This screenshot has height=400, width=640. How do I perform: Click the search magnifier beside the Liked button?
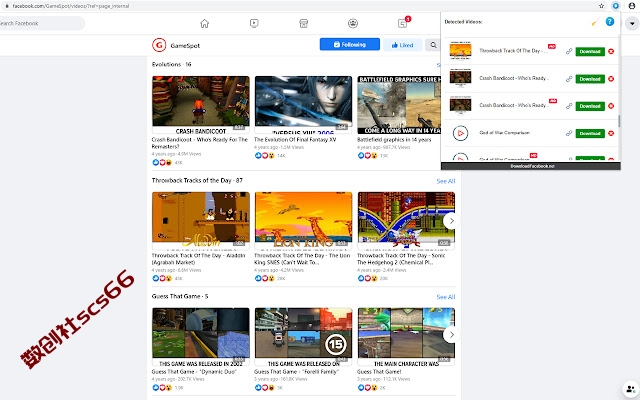433,45
